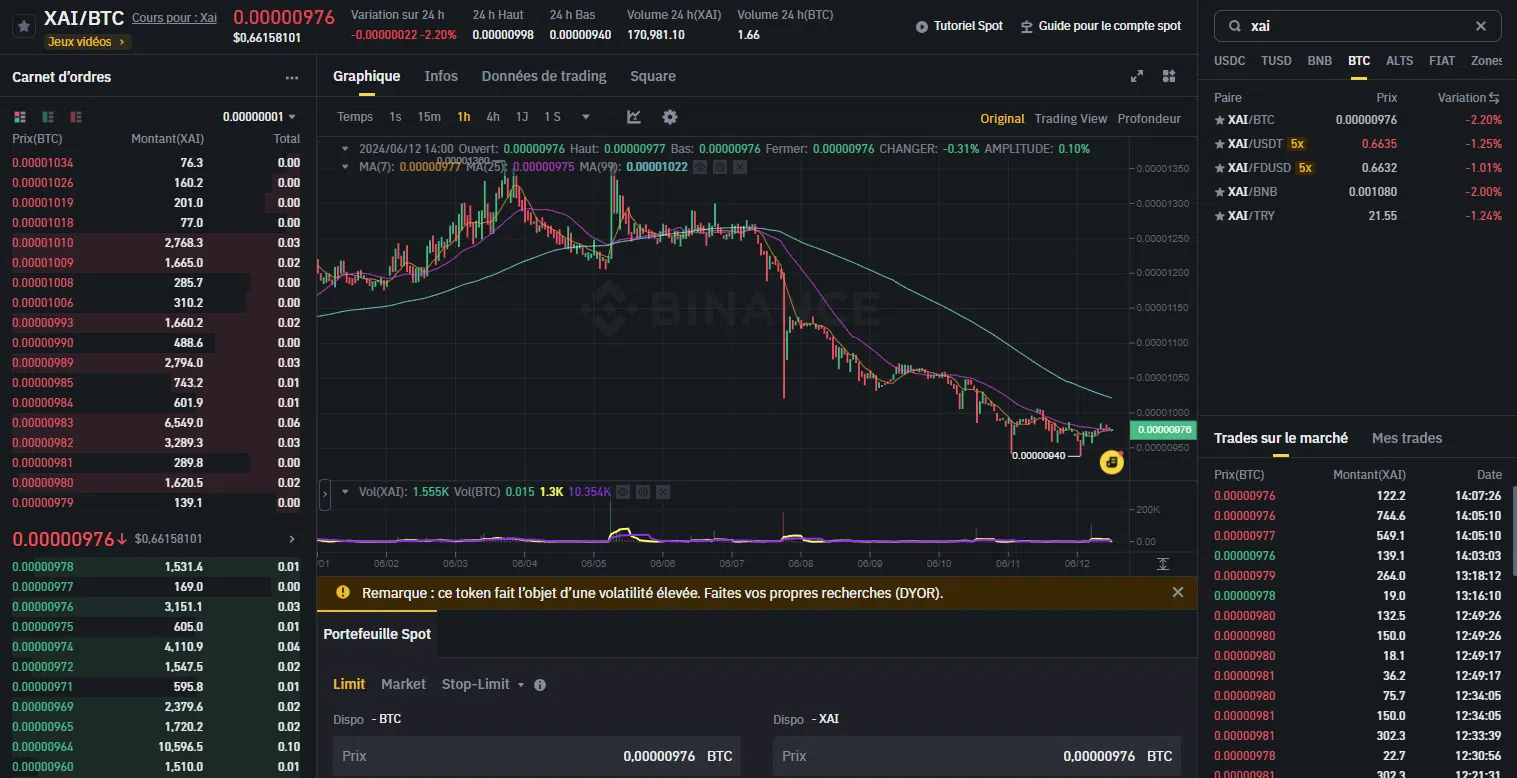Click the yellow floating calculator button
Screen dimensions: 1517x778
pos(1112,462)
